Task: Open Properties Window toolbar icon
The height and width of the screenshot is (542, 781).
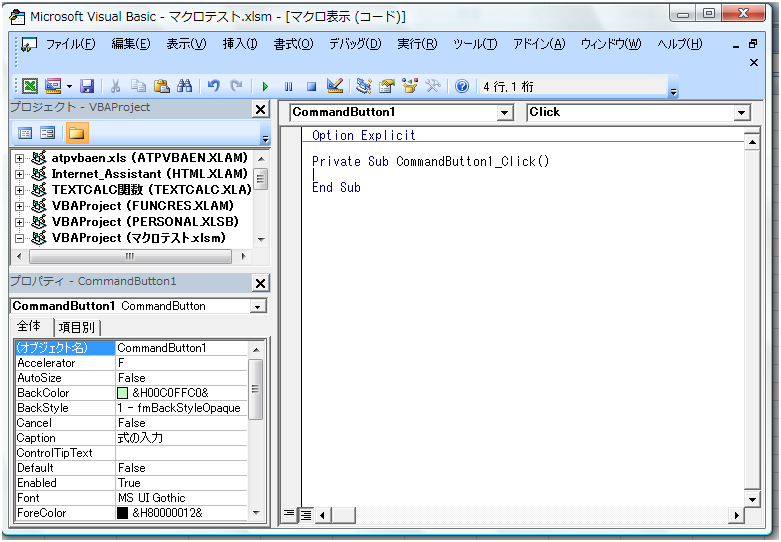Action: (387, 86)
